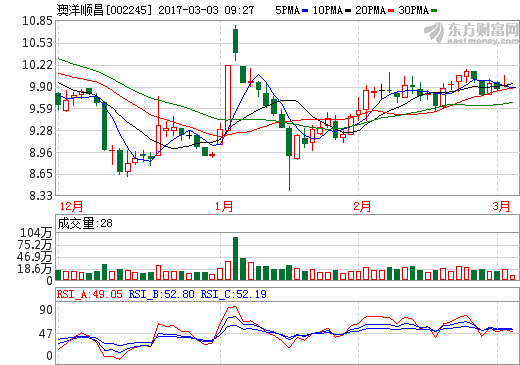Click the 30PMA legend label
520x365 pixels.
pyautogui.click(x=413, y=10)
